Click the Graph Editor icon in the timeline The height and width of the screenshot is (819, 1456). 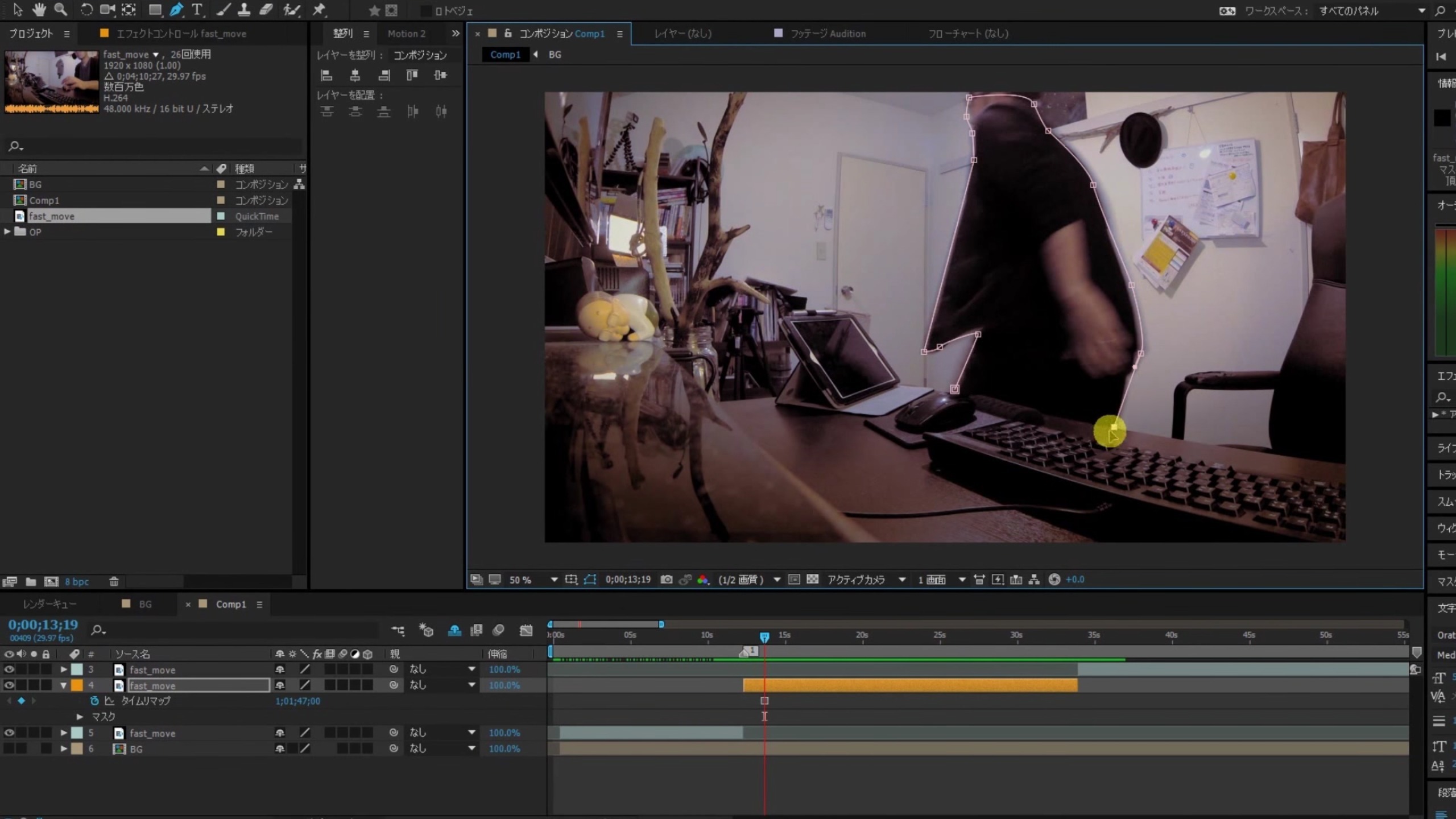526,630
